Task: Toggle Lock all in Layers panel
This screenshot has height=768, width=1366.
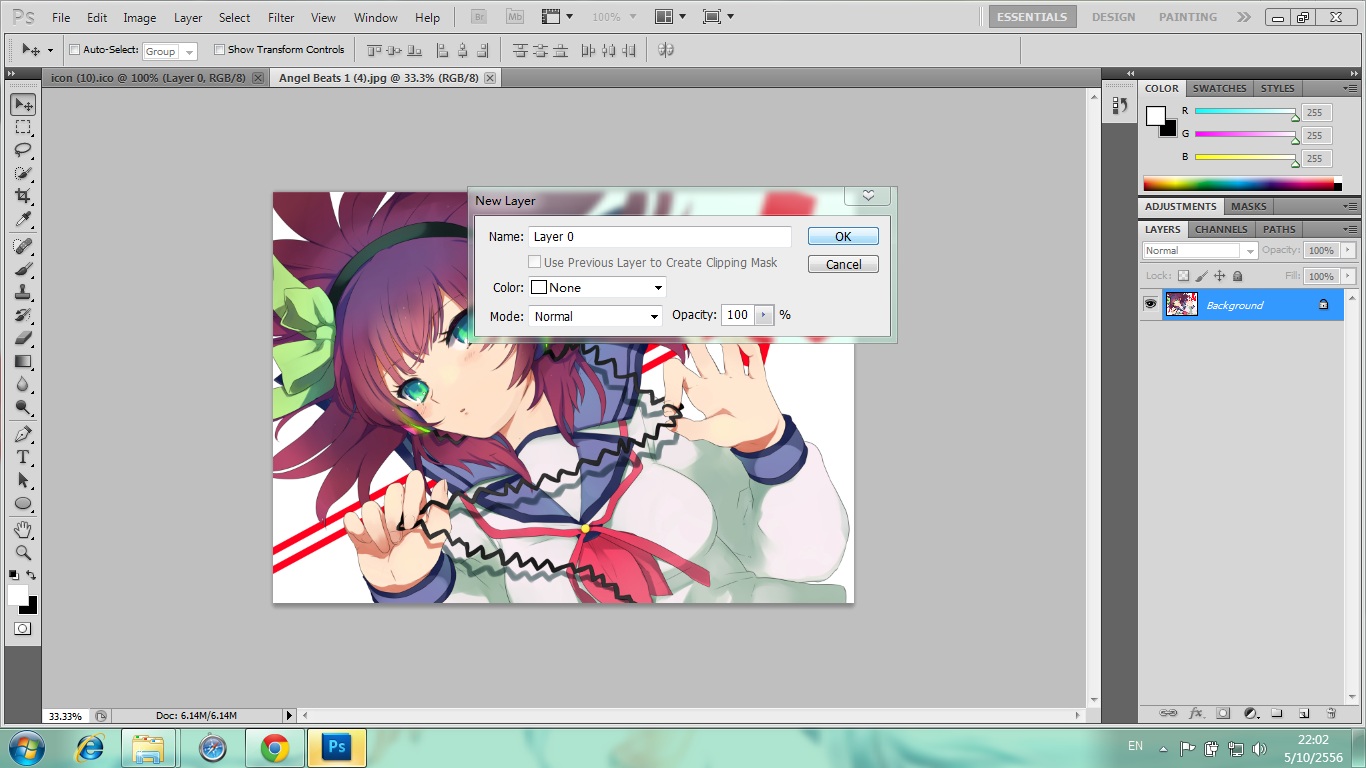Action: (x=1237, y=276)
